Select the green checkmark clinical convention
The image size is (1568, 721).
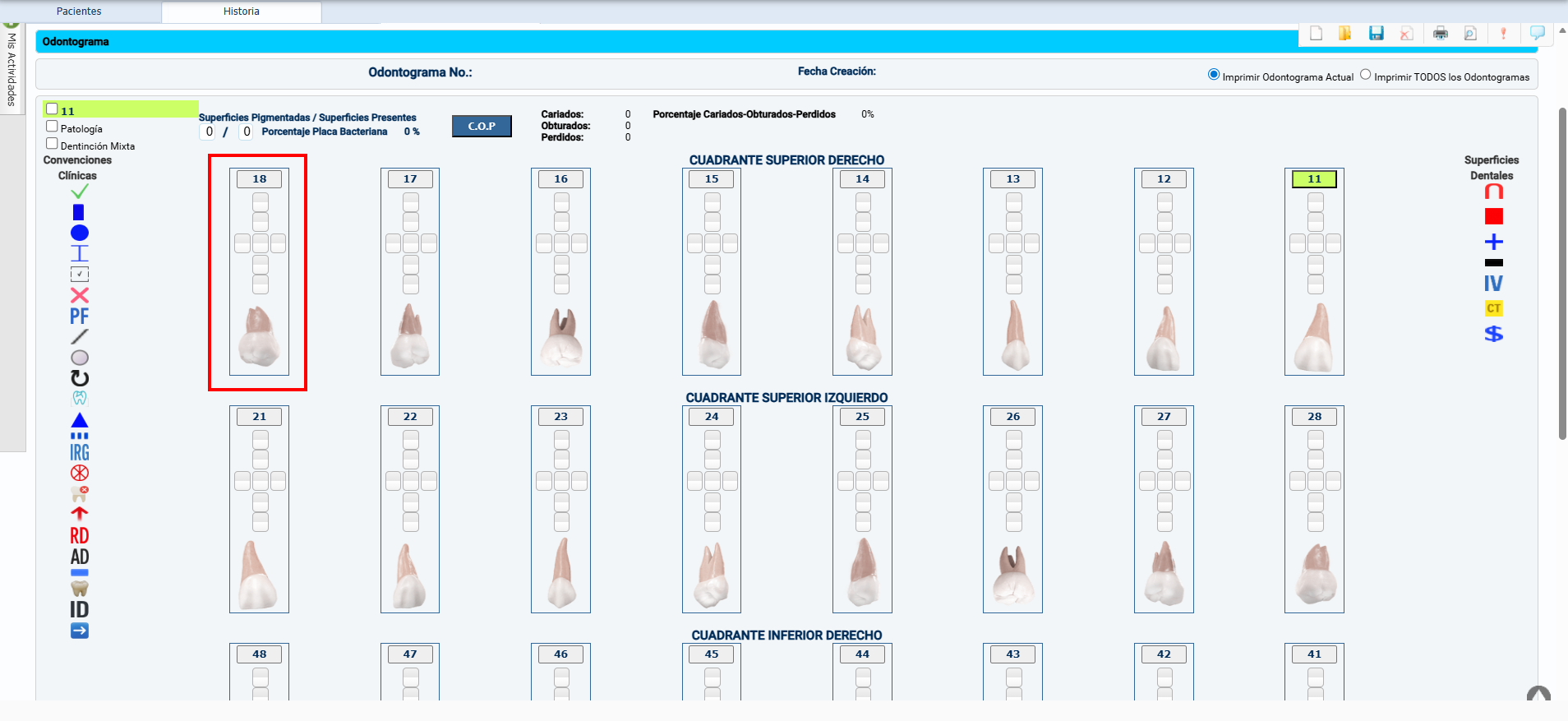click(80, 192)
